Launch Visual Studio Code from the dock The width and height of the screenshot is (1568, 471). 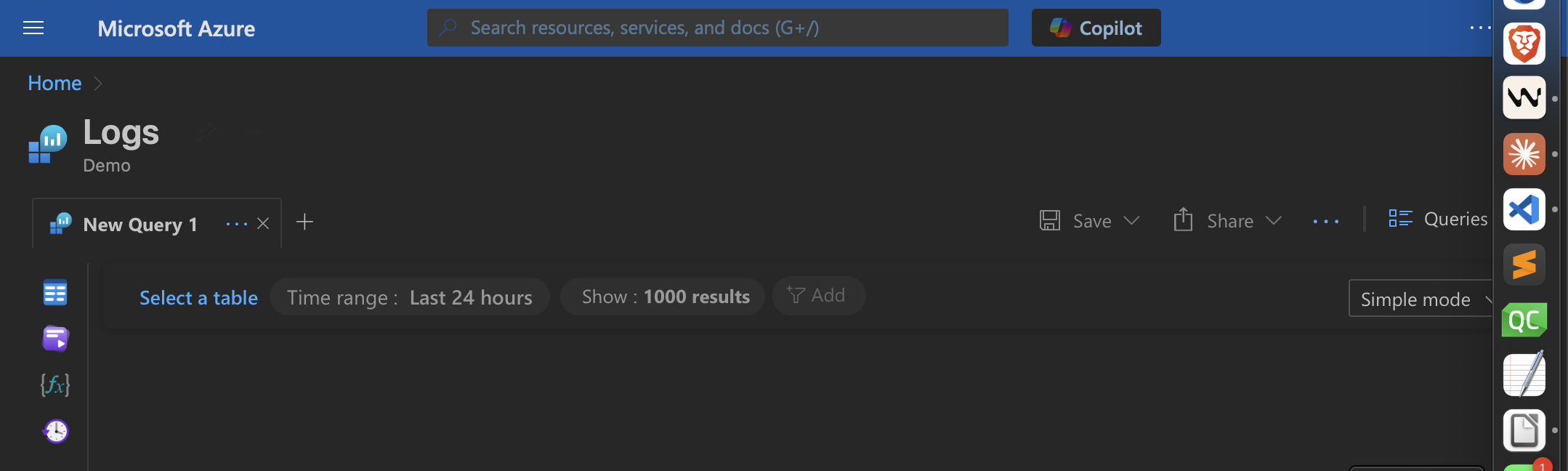point(1524,209)
